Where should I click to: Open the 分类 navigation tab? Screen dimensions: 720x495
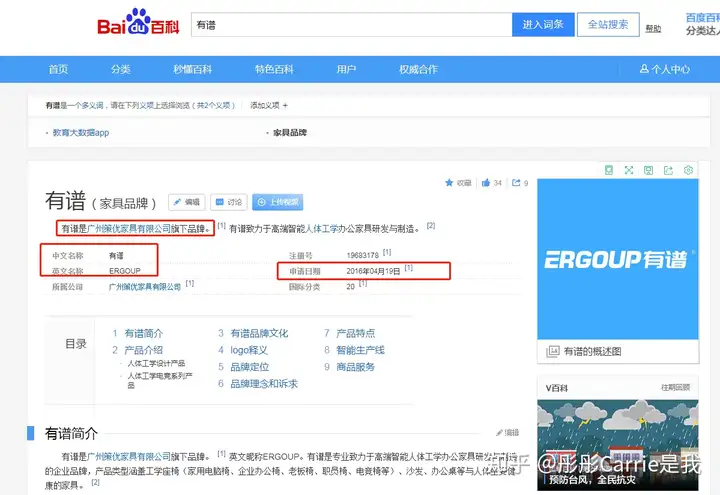pyautogui.click(x=121, y=69)
